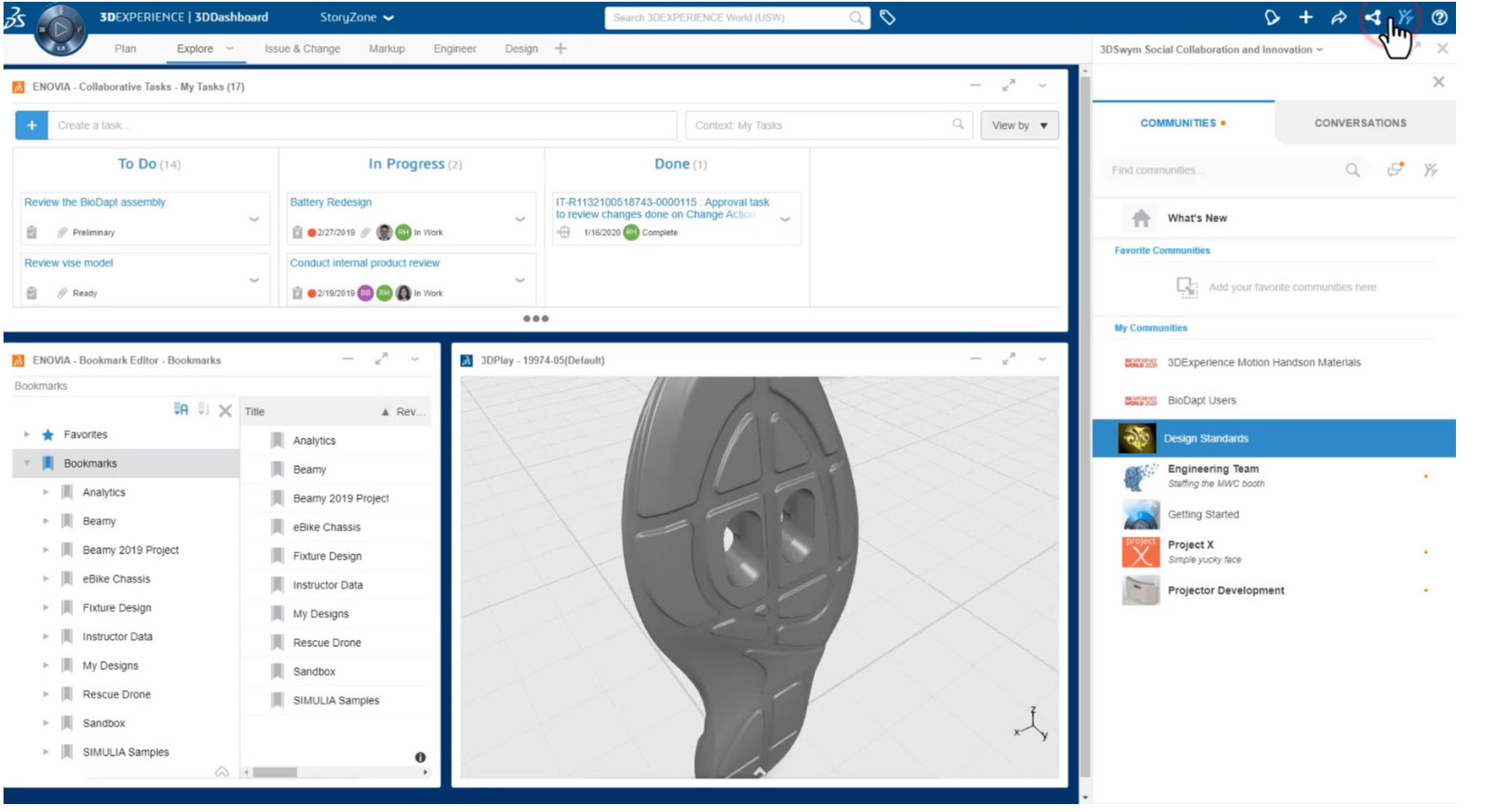Open the Review the BioDapt assembly task
The height and width of the screenshot is (812, 1486).
pos(95,202)
